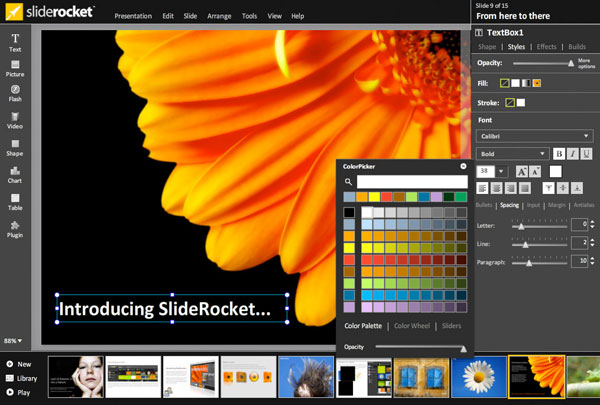
Task: Select the Table tool
Action: click(15, 202)
